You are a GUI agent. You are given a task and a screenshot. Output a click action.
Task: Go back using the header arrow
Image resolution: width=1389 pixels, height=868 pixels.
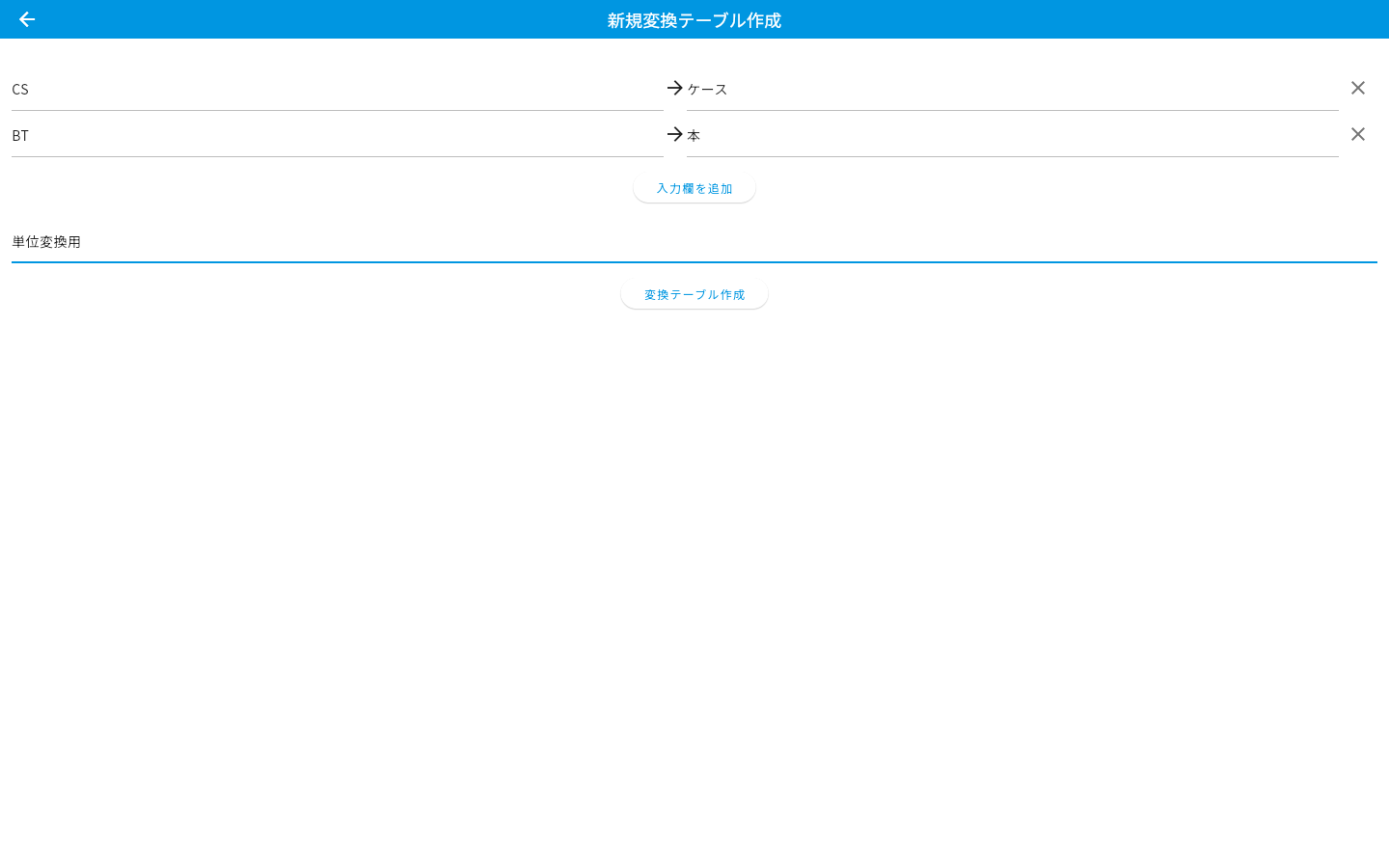pyautogui.click(x=27, y=19)
